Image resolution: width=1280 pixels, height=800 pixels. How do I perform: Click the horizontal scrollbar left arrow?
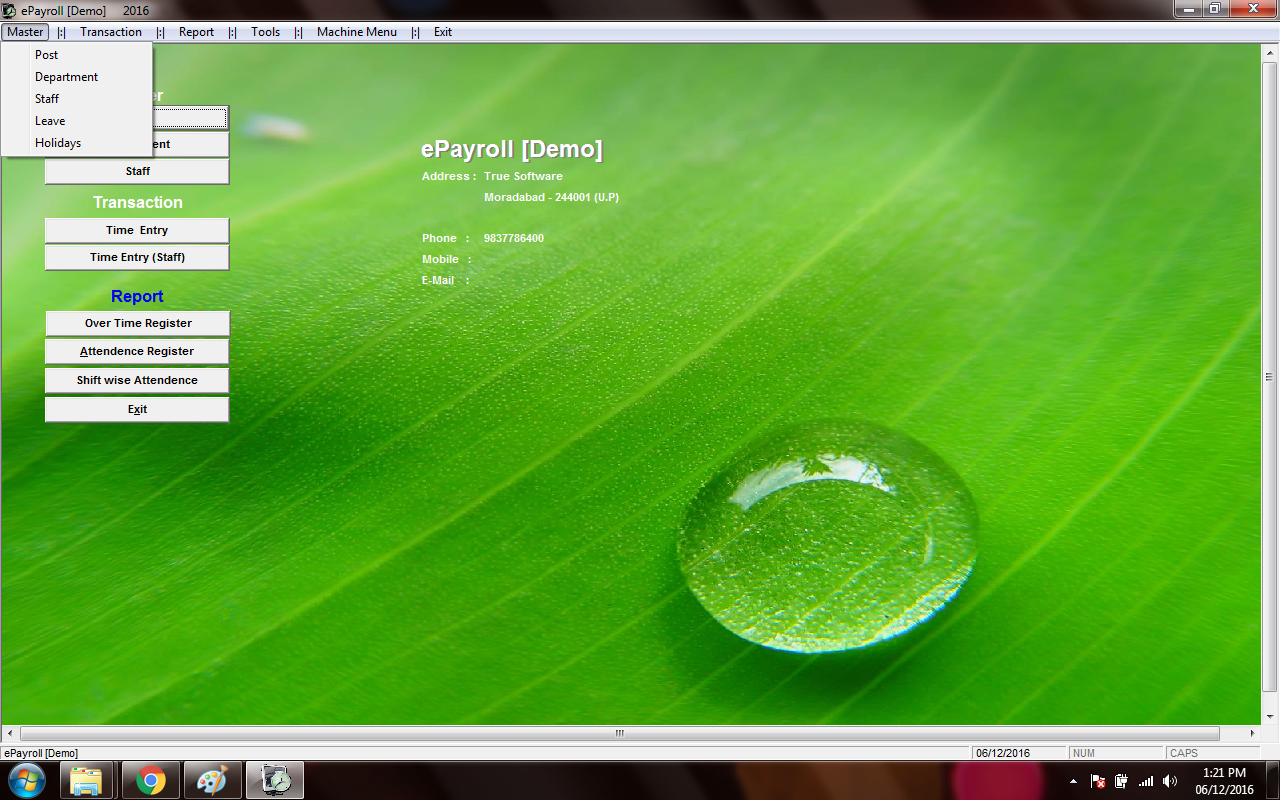click(10, 733)
